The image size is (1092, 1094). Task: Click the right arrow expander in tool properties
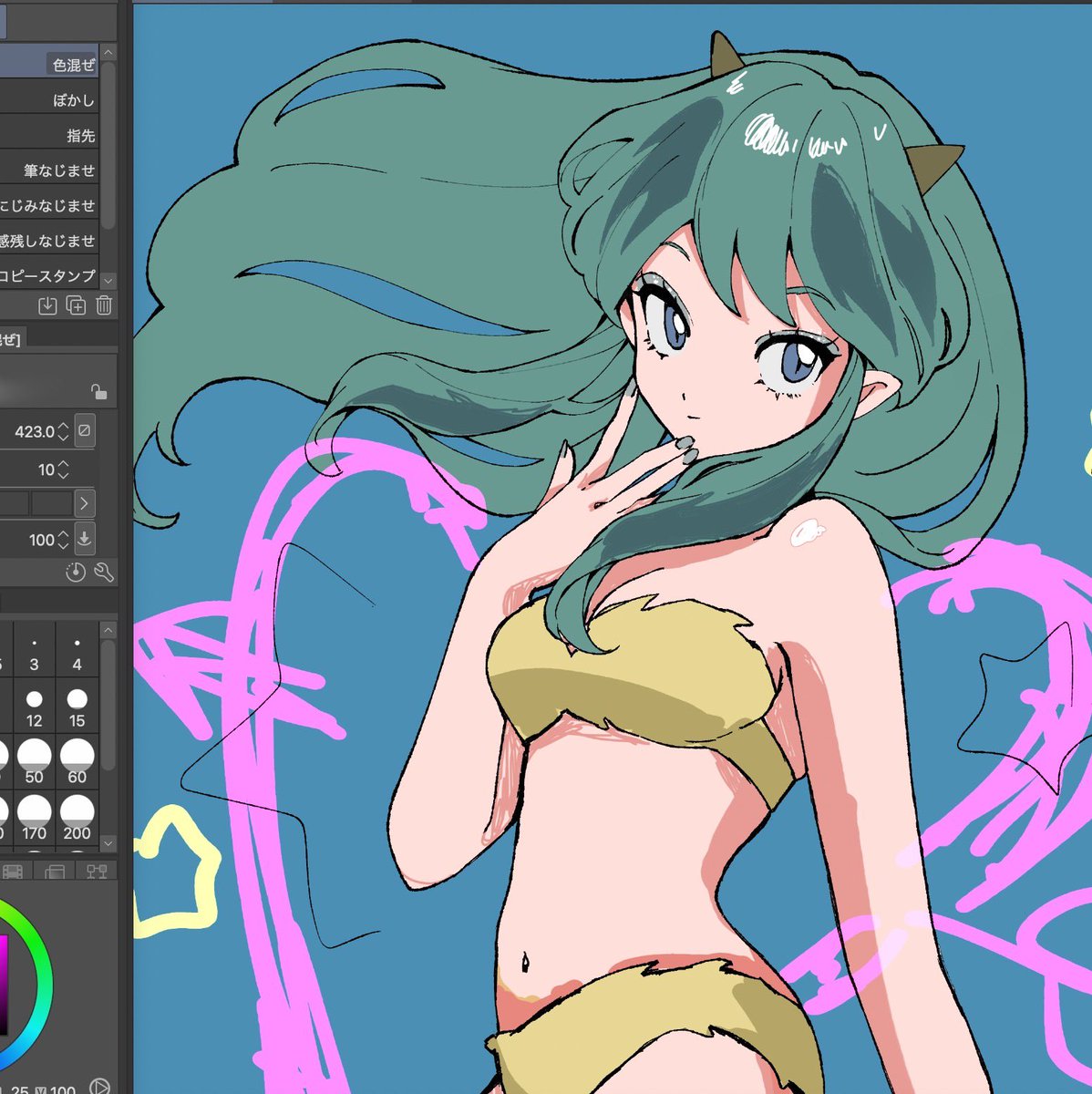click(85, 502)
